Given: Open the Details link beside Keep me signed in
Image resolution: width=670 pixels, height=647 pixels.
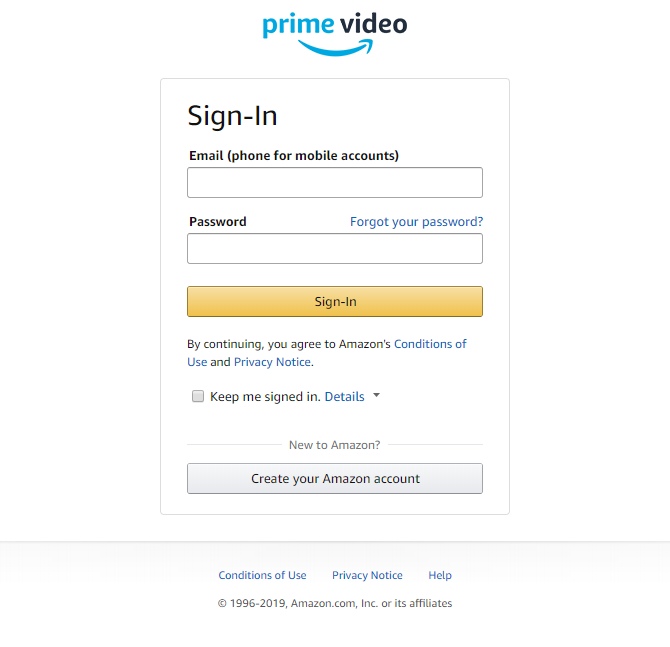Looking at the screenshot, I should pyautogui.click(x=344, y=397).
